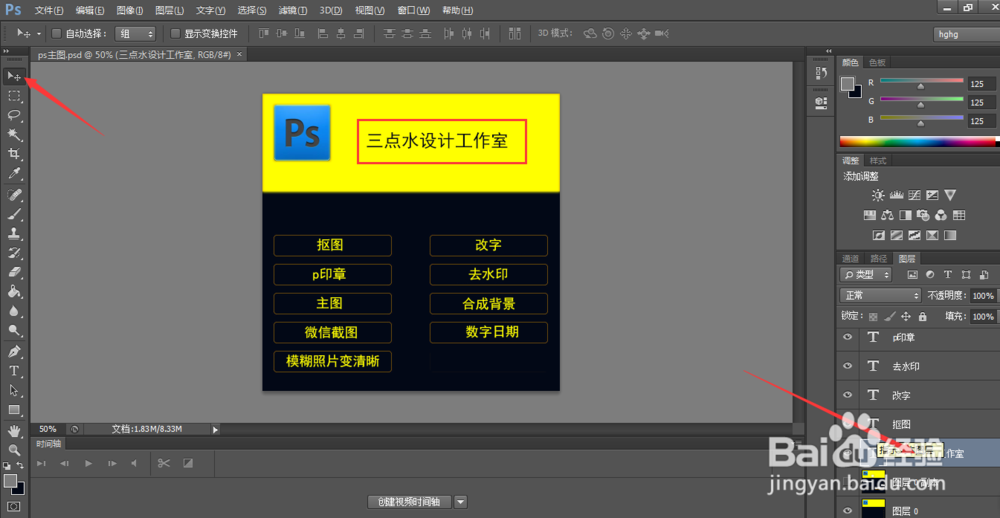Open the 滤镜(T) menu
This screenshot has width=1000, height=518.
[x=292, y=11]
